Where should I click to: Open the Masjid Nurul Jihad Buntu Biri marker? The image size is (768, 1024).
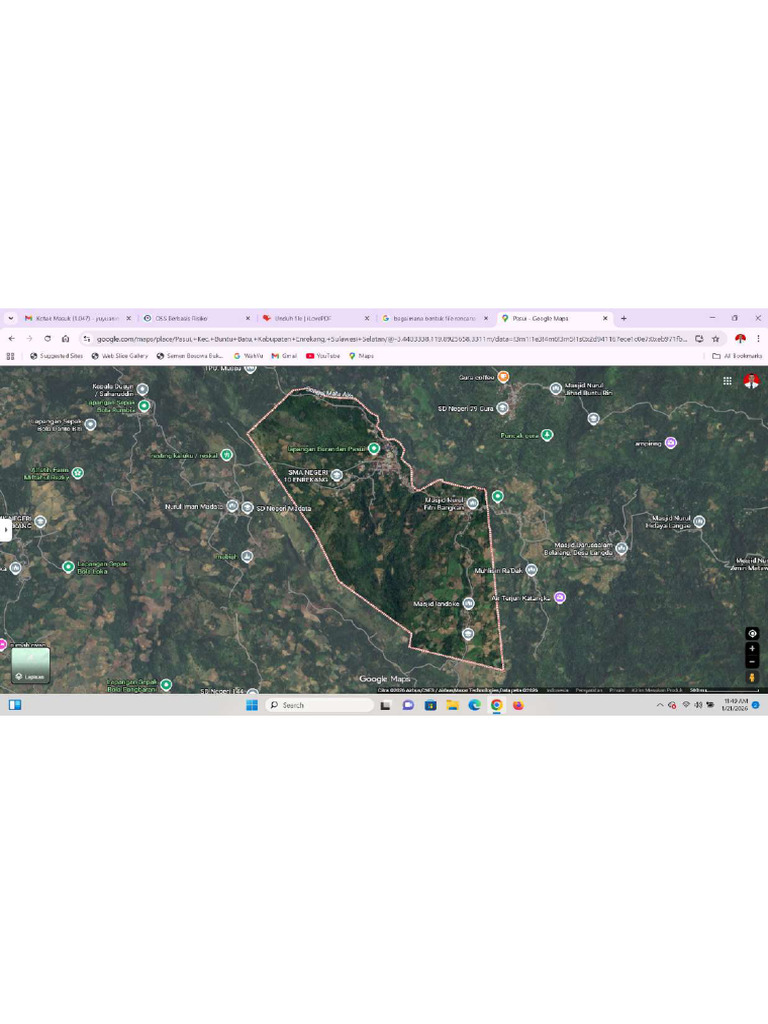tap(555, 389)
